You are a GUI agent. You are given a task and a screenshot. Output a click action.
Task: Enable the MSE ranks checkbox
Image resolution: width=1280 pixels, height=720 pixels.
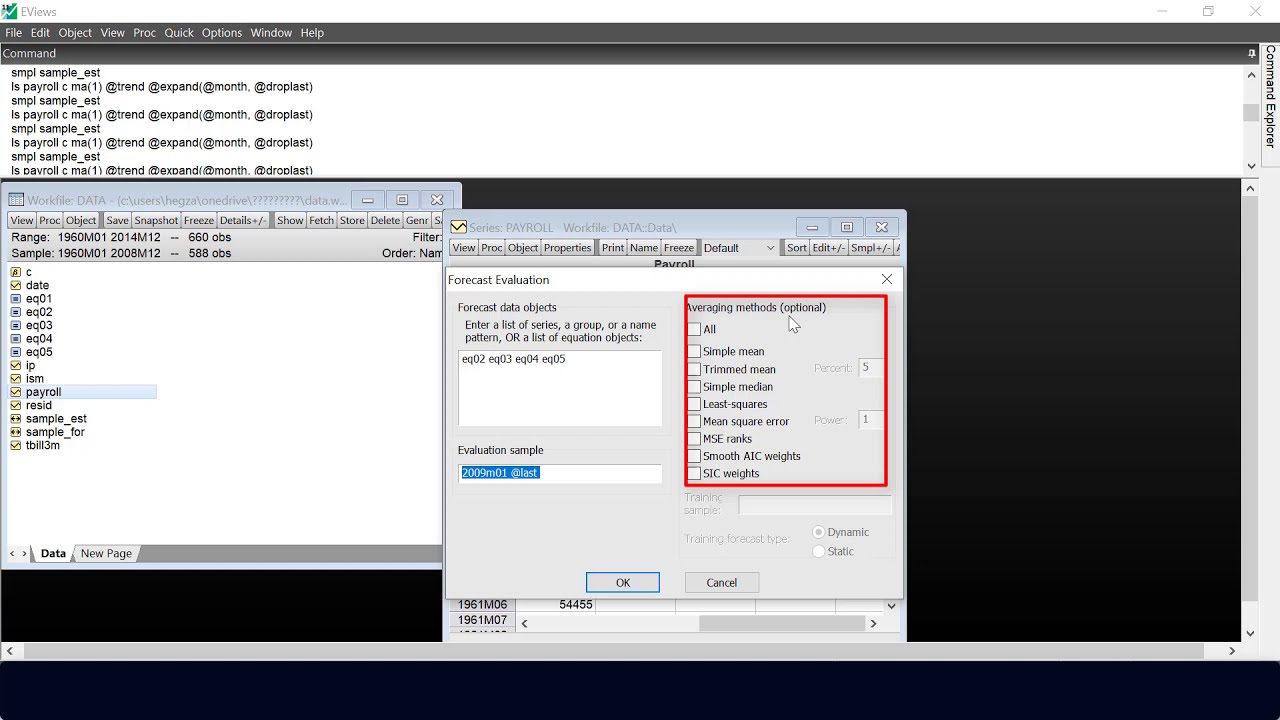click(694, 438)
